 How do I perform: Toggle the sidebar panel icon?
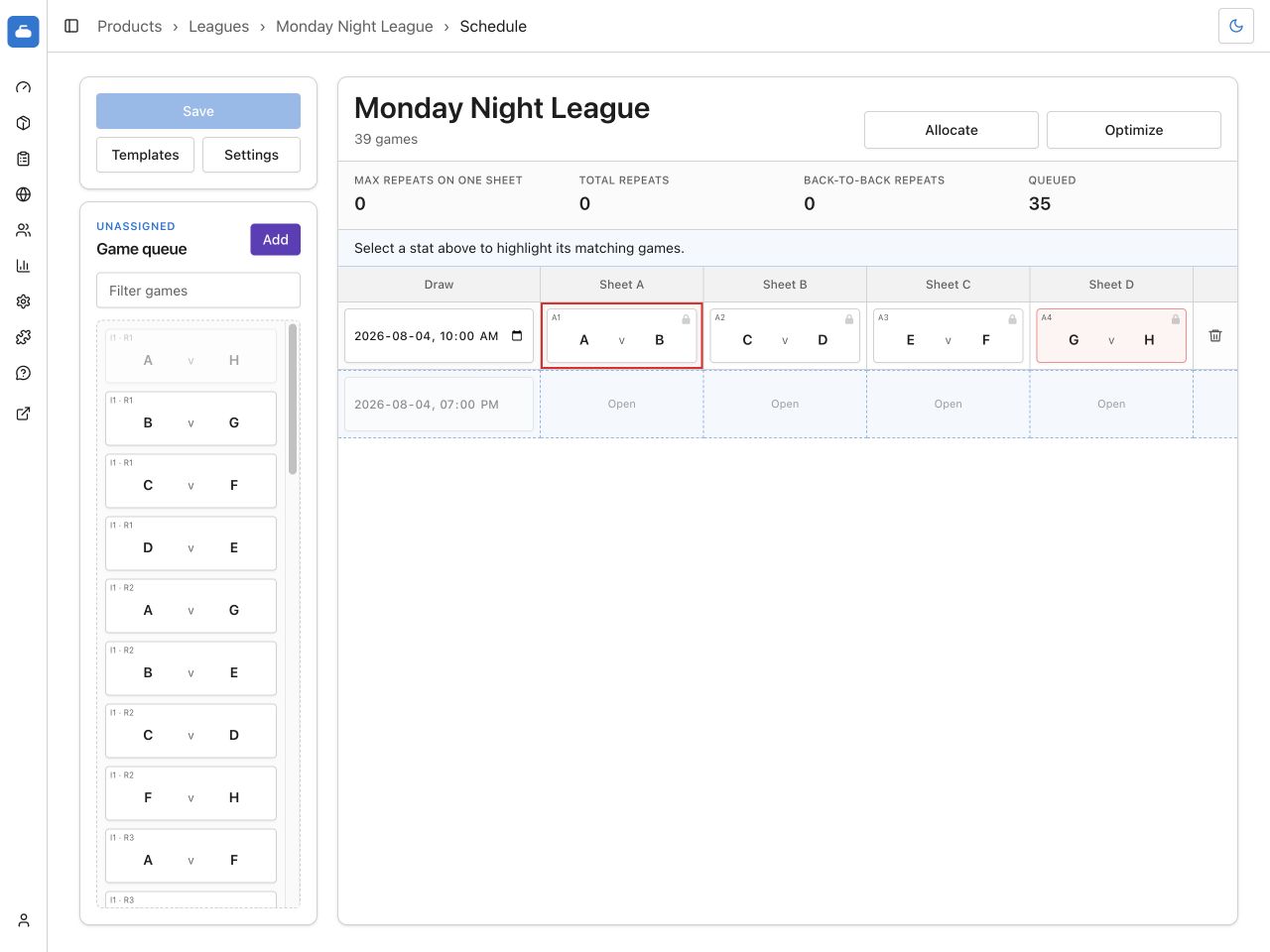(71, 26)
